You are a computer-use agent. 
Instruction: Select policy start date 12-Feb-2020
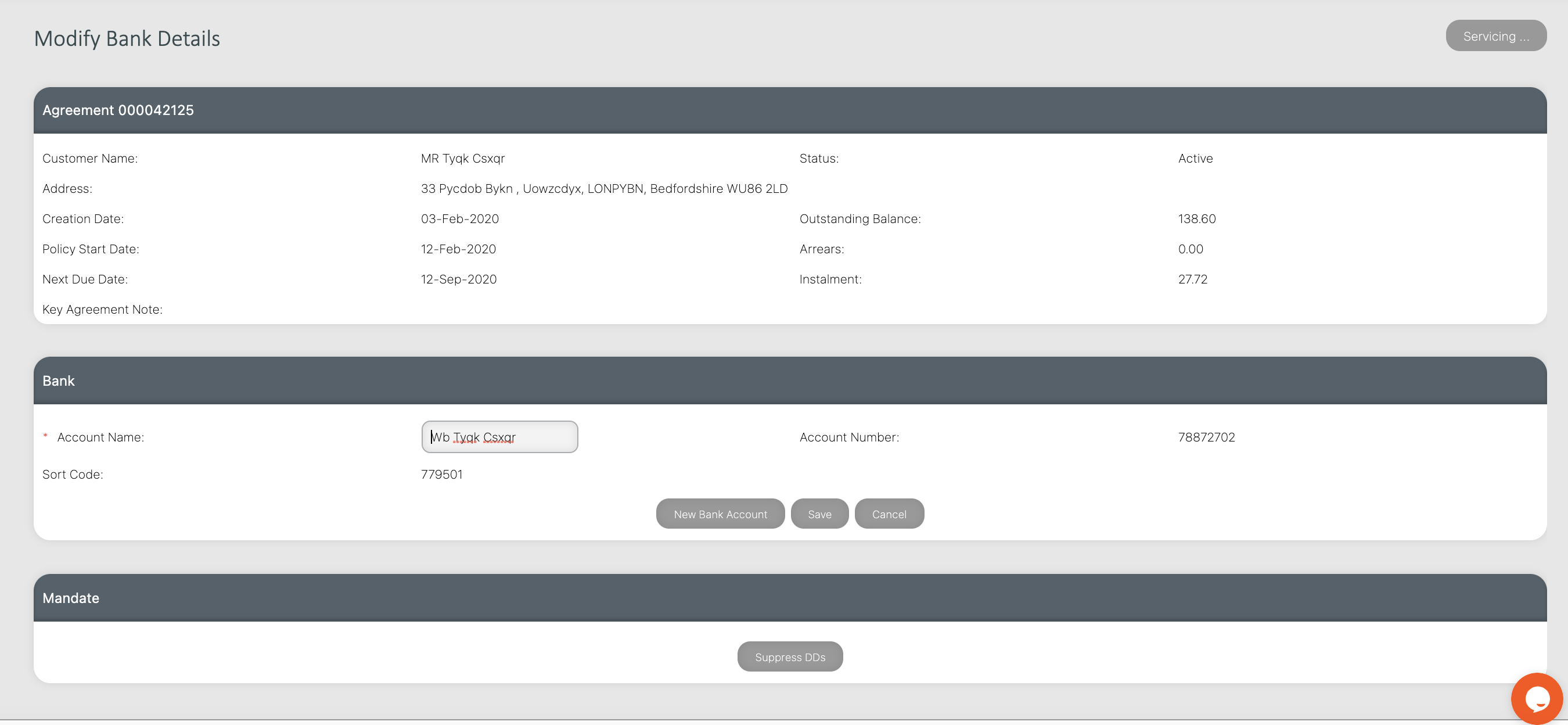pyautogui.click(x=458, y=249)
